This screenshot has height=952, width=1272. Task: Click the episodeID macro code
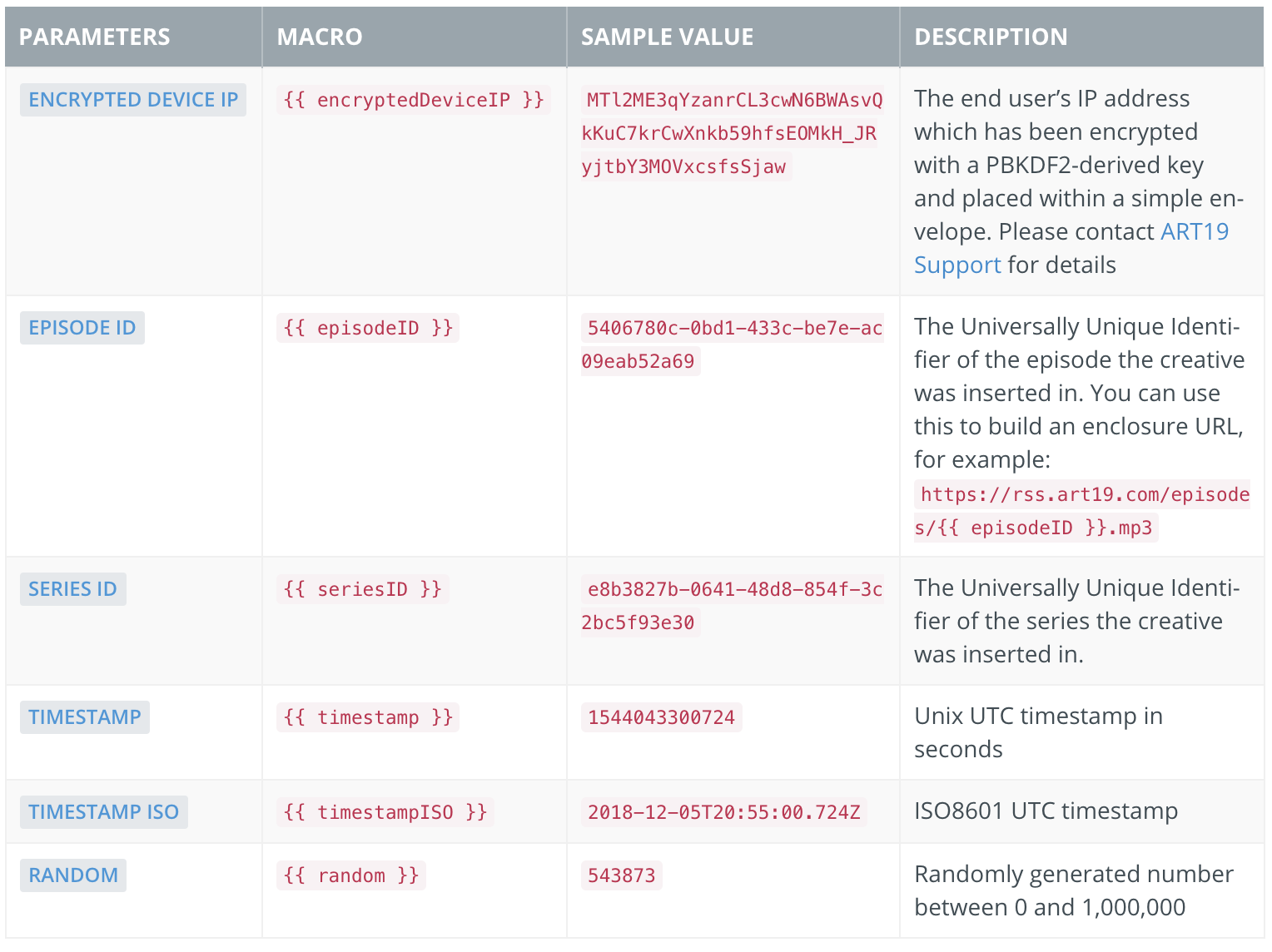(367, 328)
